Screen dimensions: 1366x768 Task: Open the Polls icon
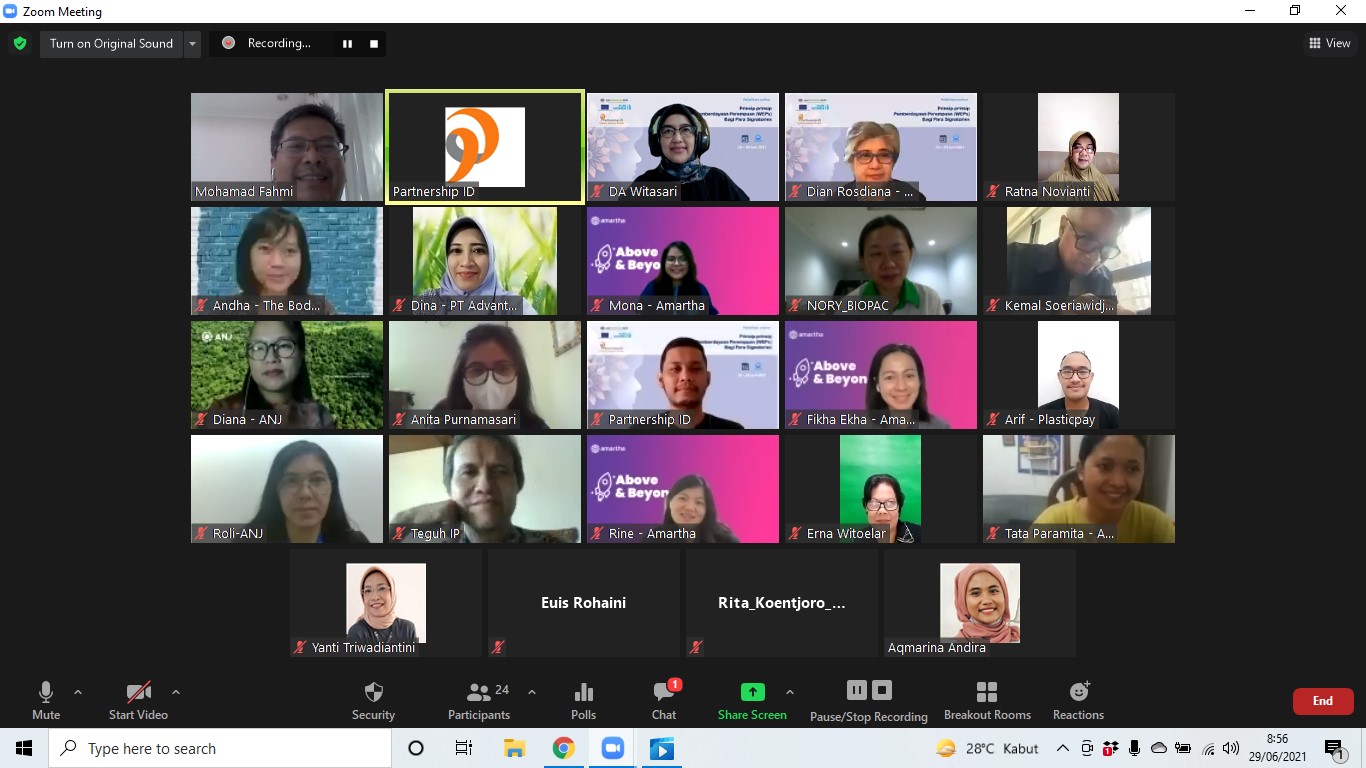(584, 700)
